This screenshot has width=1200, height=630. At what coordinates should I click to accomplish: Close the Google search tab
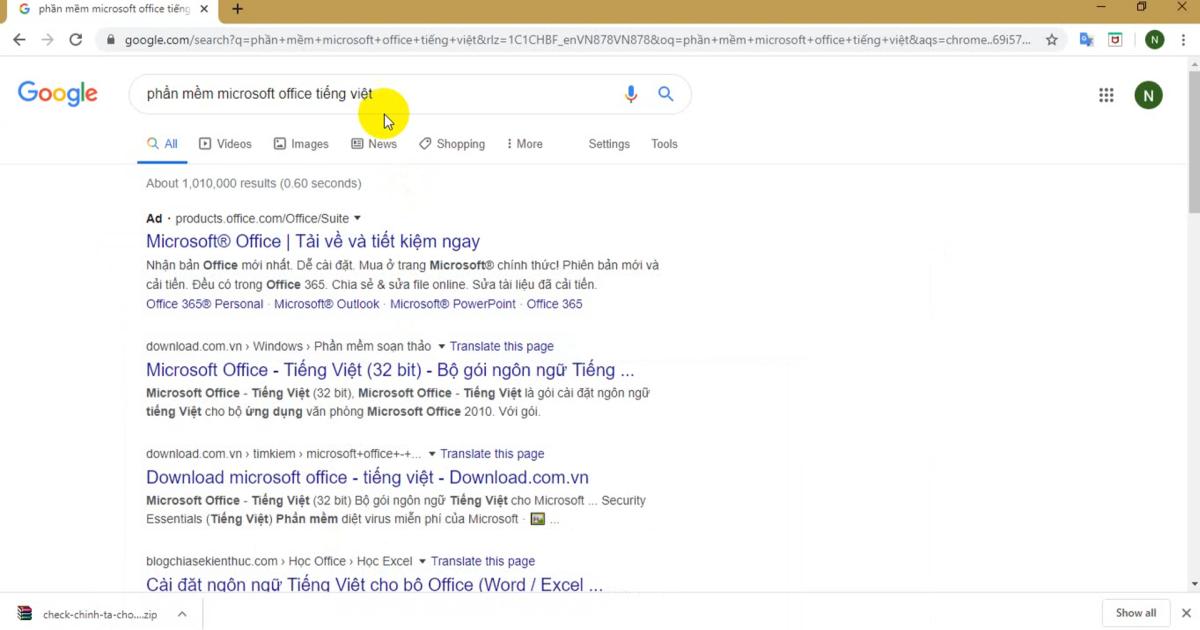point(205,9)
